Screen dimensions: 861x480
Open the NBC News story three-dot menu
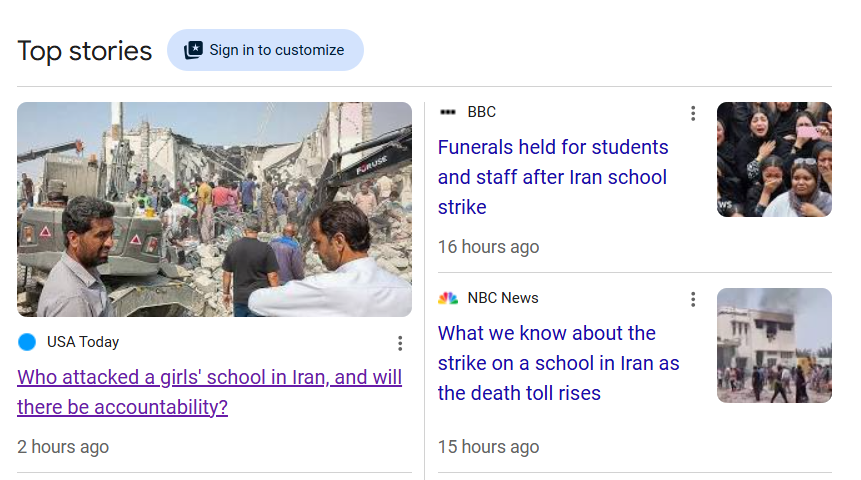point(692,299)
